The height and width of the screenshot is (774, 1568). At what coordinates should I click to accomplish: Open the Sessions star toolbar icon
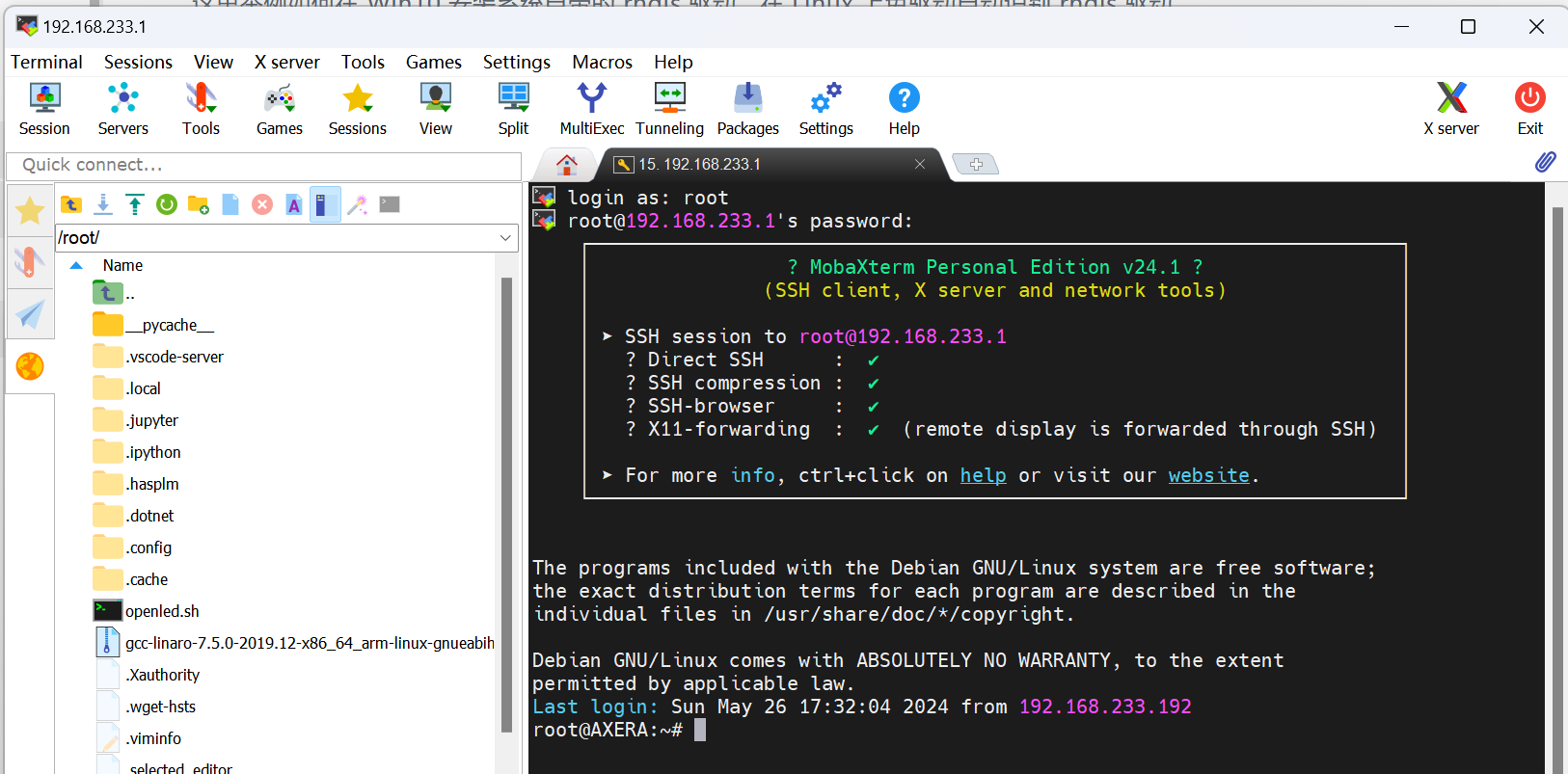[357, 109]
